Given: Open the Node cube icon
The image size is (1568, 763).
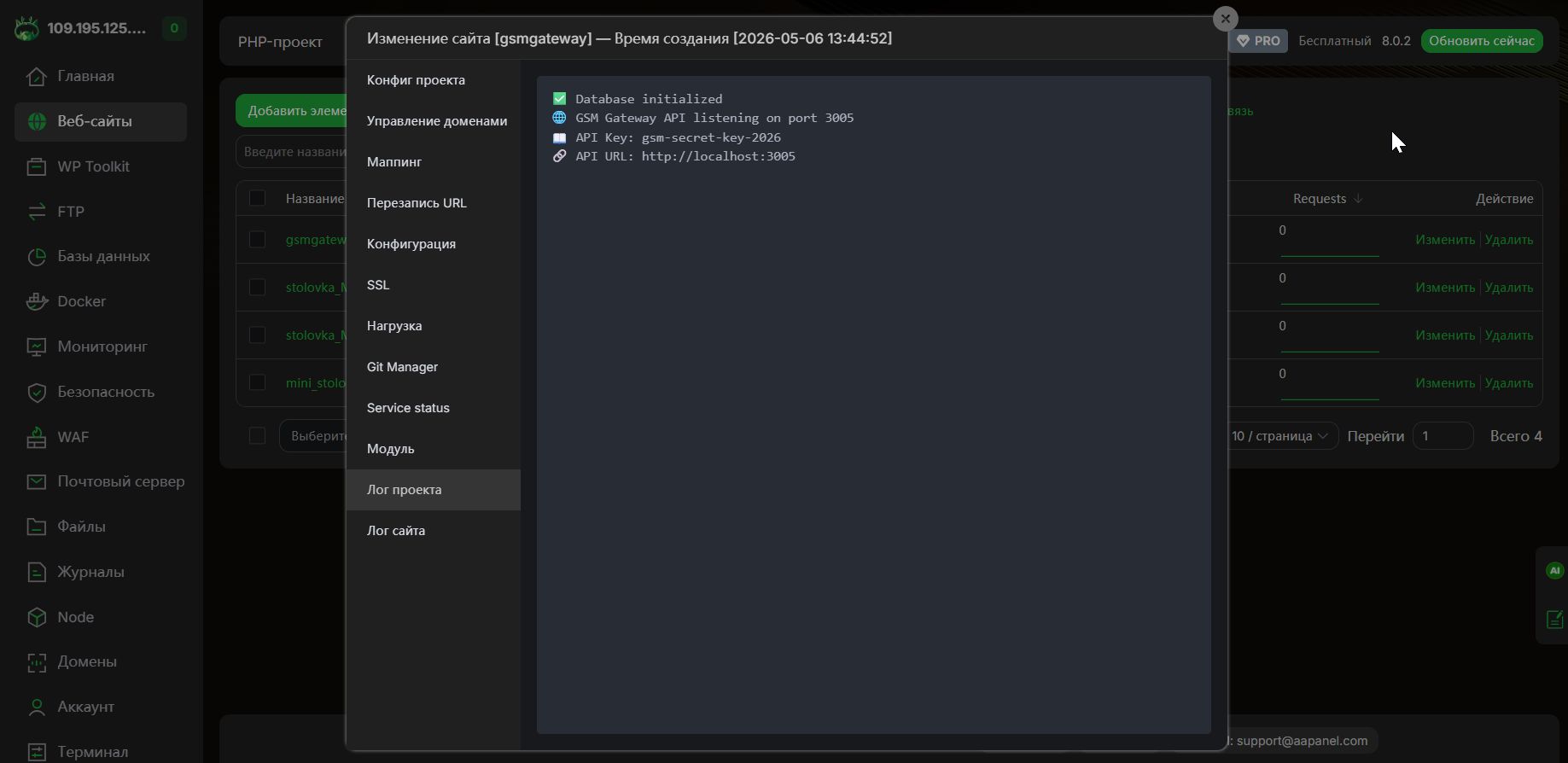Looking at the screenshot, I should pyautogui.click(x=37, y=617).
